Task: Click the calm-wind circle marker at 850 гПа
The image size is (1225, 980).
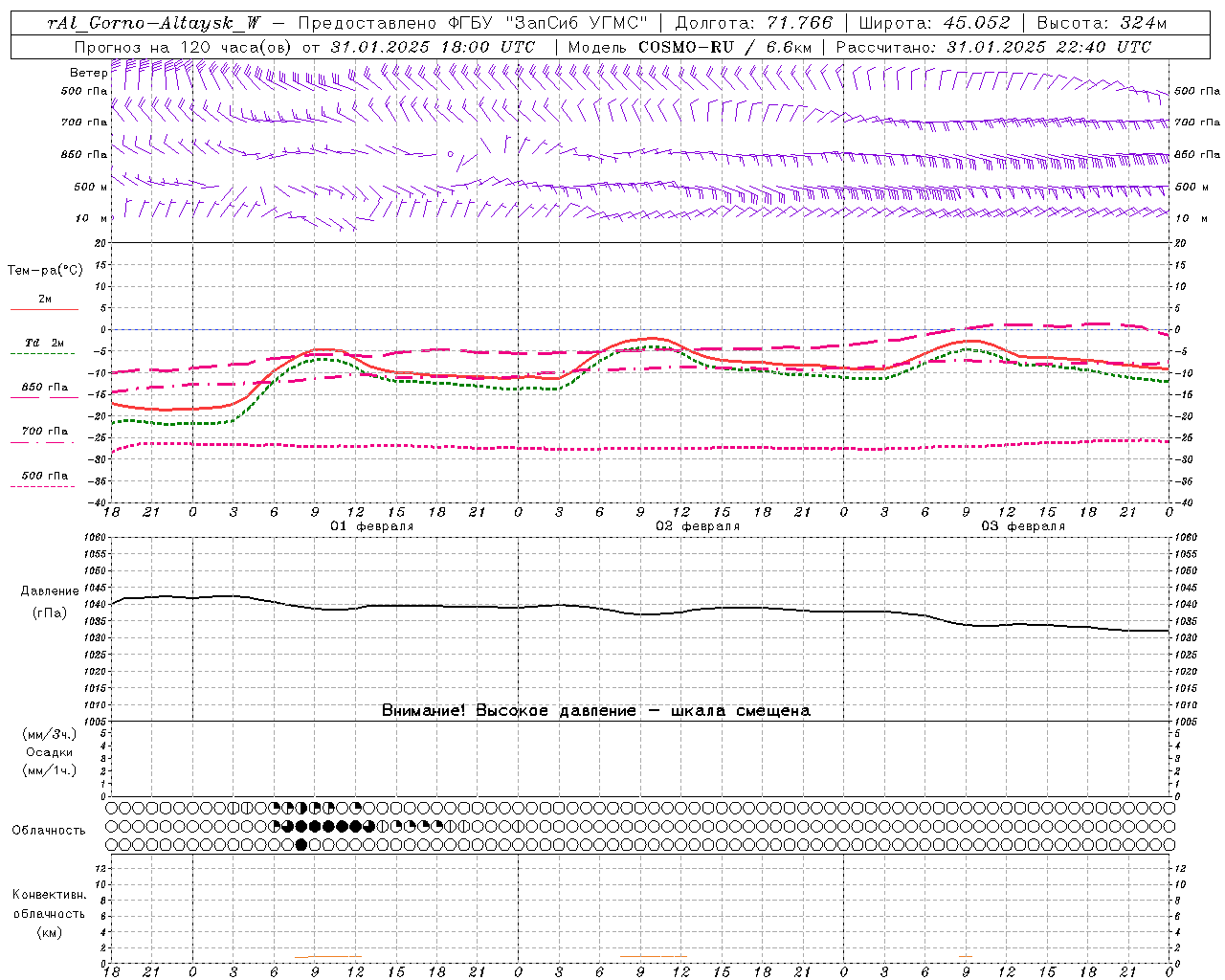Action: (x=450, y=153)
